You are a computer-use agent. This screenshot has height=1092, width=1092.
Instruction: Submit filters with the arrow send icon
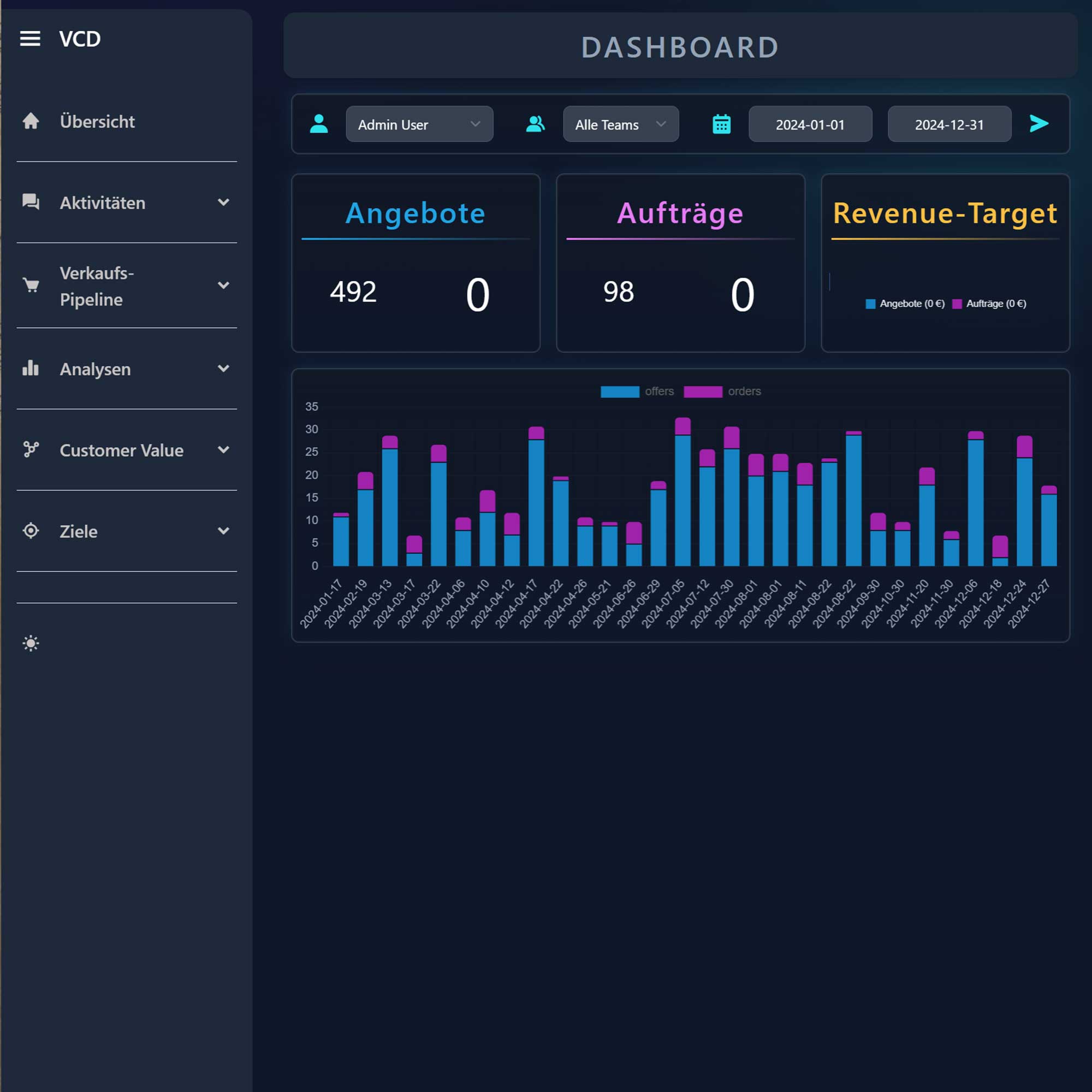[x=1039, y=123]
